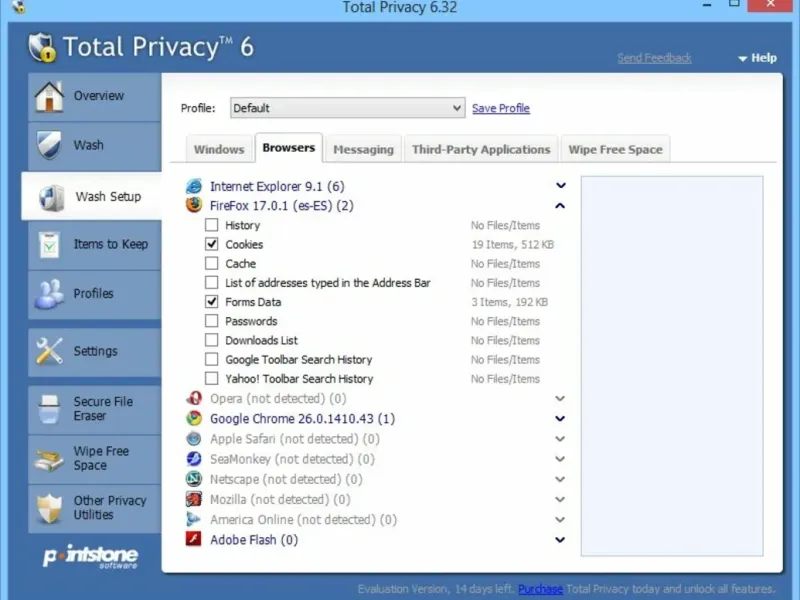Click the '3 Items, 192 KB' Forms Data value
Image resolution: width=800 pixels, height=600 pixels.
[x=509, y=302]
